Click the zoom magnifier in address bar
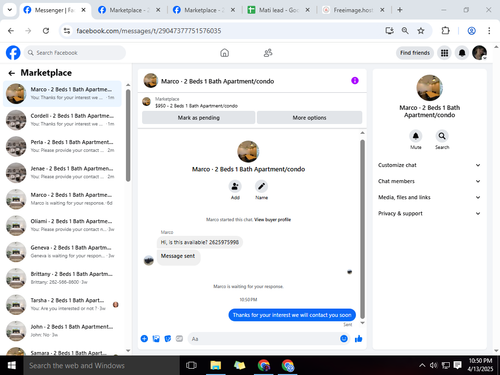This screenshot has height=375, width=500. click(x=405, y=31)
